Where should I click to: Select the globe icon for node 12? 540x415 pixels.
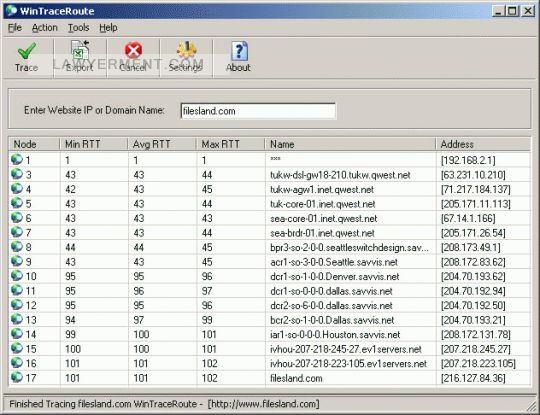point(17,304)
